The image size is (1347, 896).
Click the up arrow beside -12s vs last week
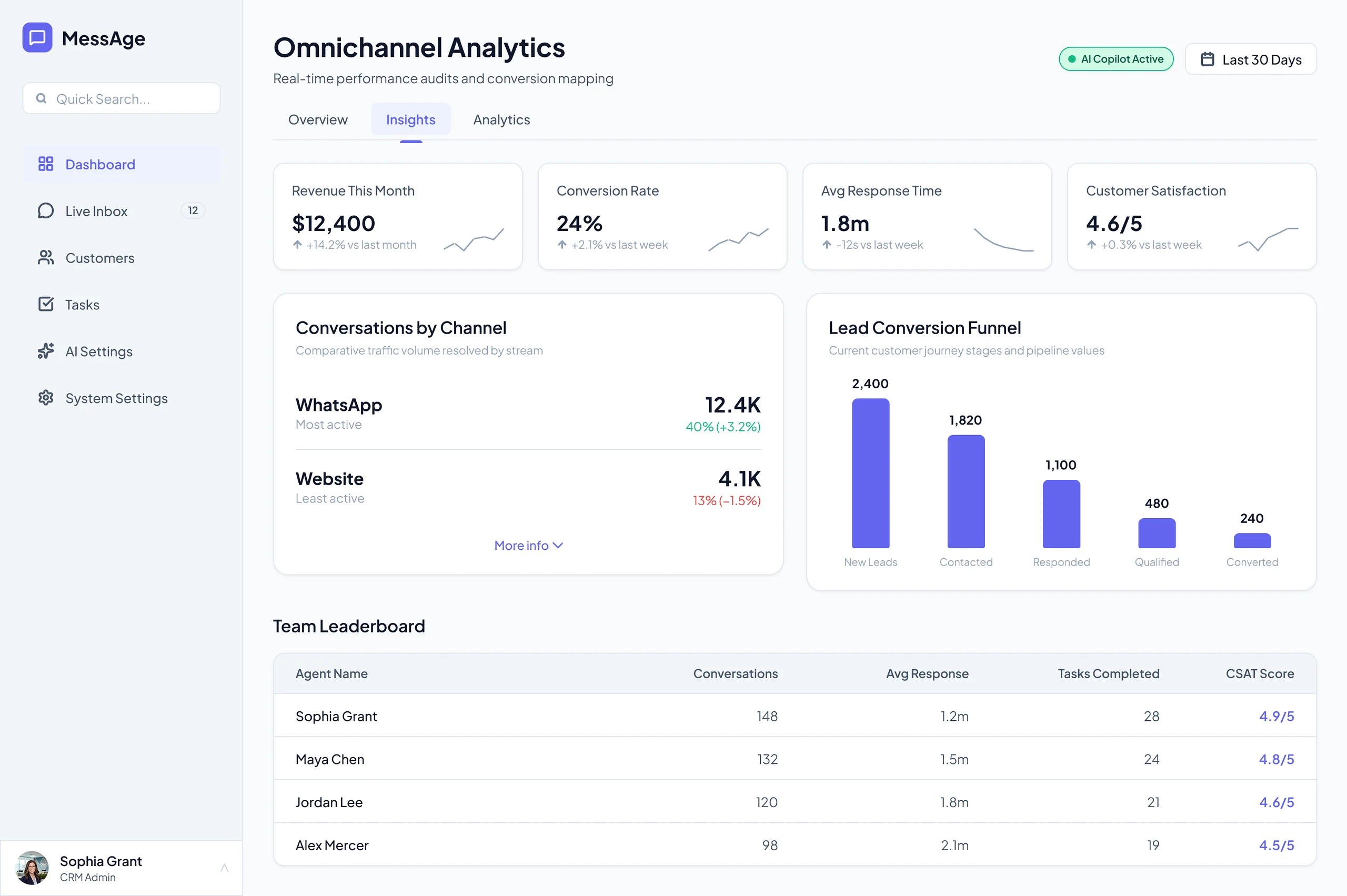827,245
